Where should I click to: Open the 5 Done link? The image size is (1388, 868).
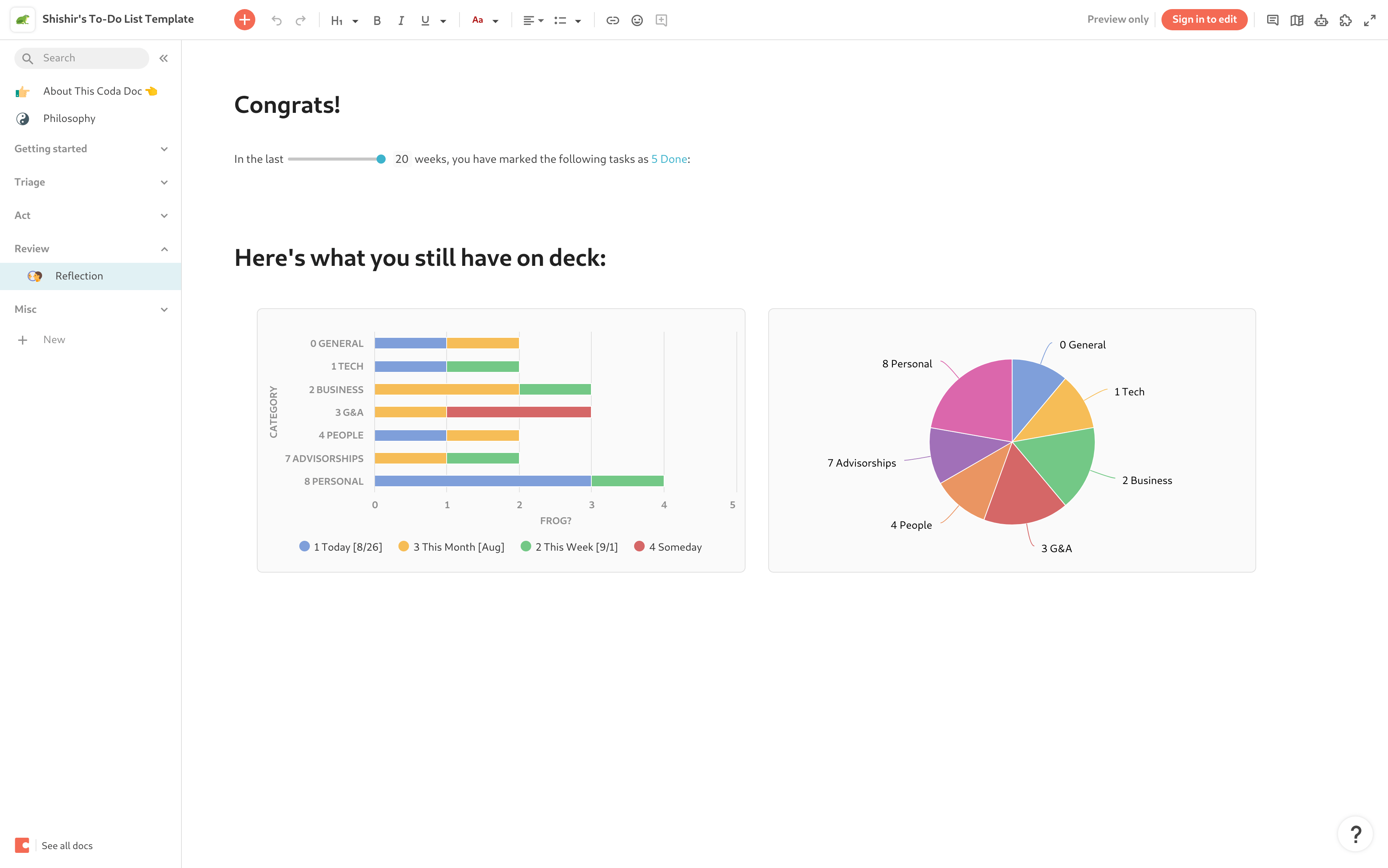[x=669, y=159]
